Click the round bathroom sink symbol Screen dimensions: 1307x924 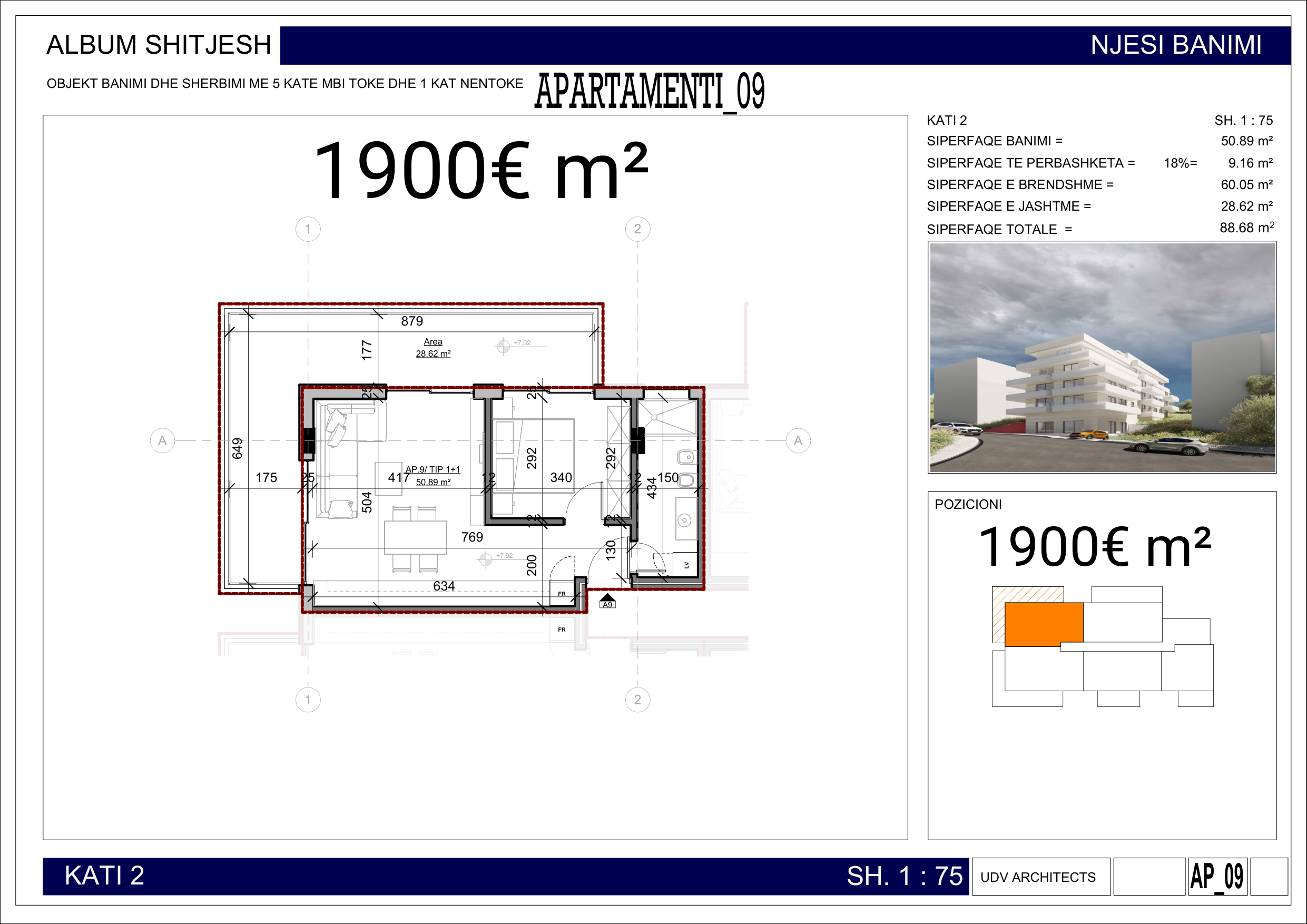click(x=685, y=520)
